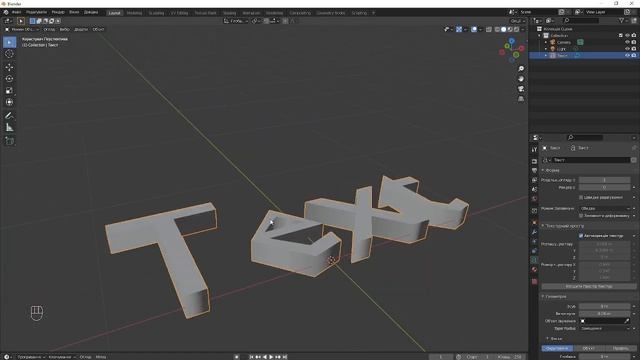Screen dimensions: 640x360
Task: Adjust the Extrude value field
Action: point(604,313)
